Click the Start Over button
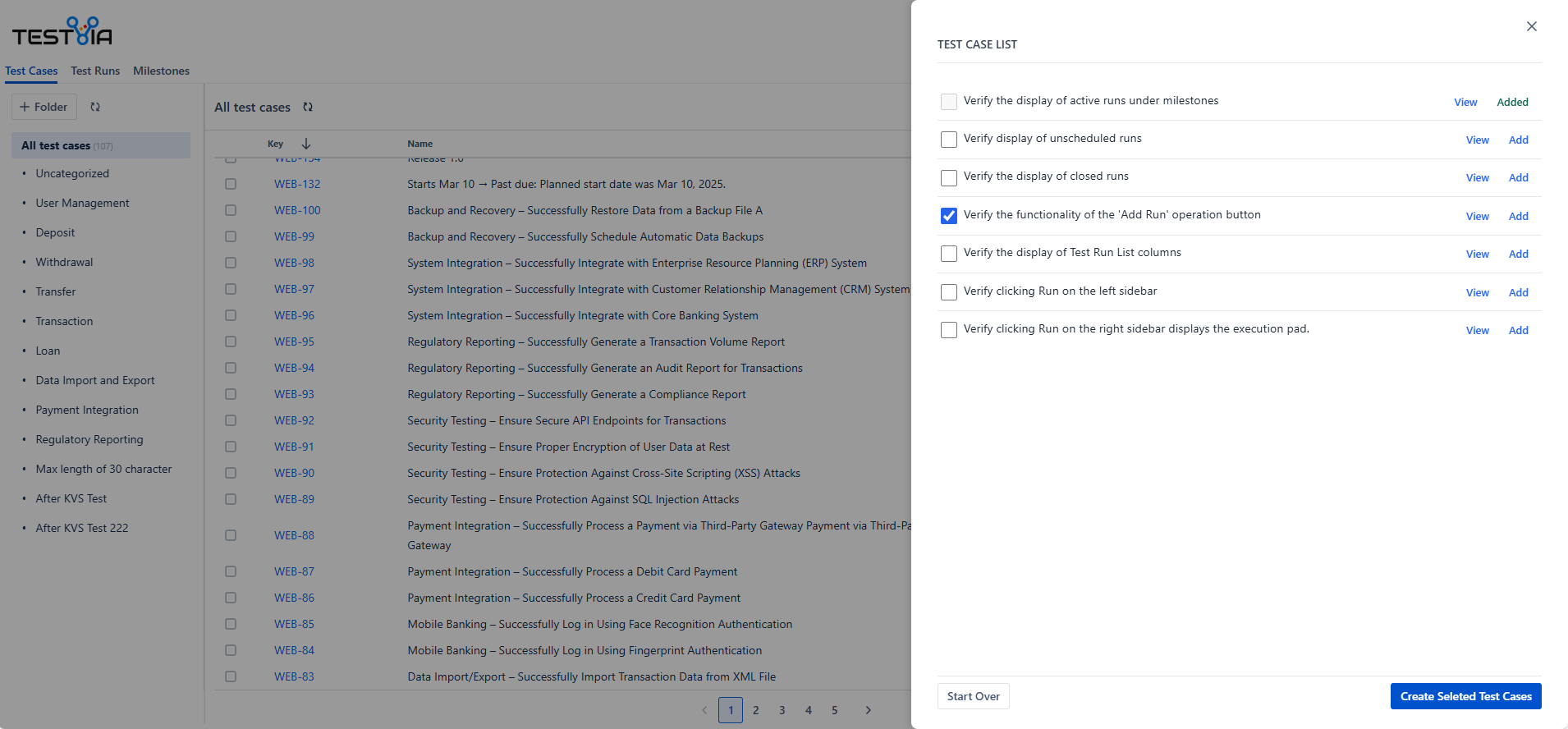Screen dimensions: 1568x729 point(973,696)
